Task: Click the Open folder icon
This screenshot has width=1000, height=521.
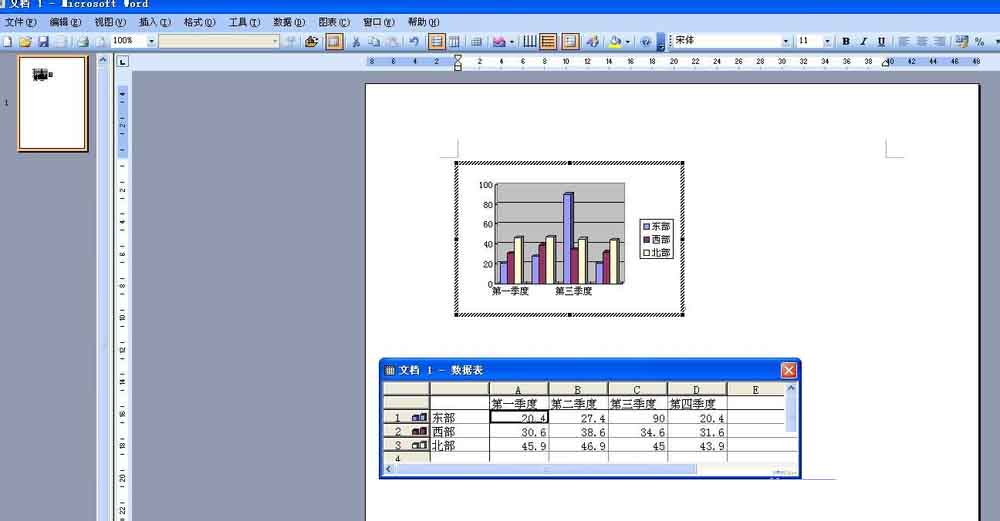Action: click(25, 41)
